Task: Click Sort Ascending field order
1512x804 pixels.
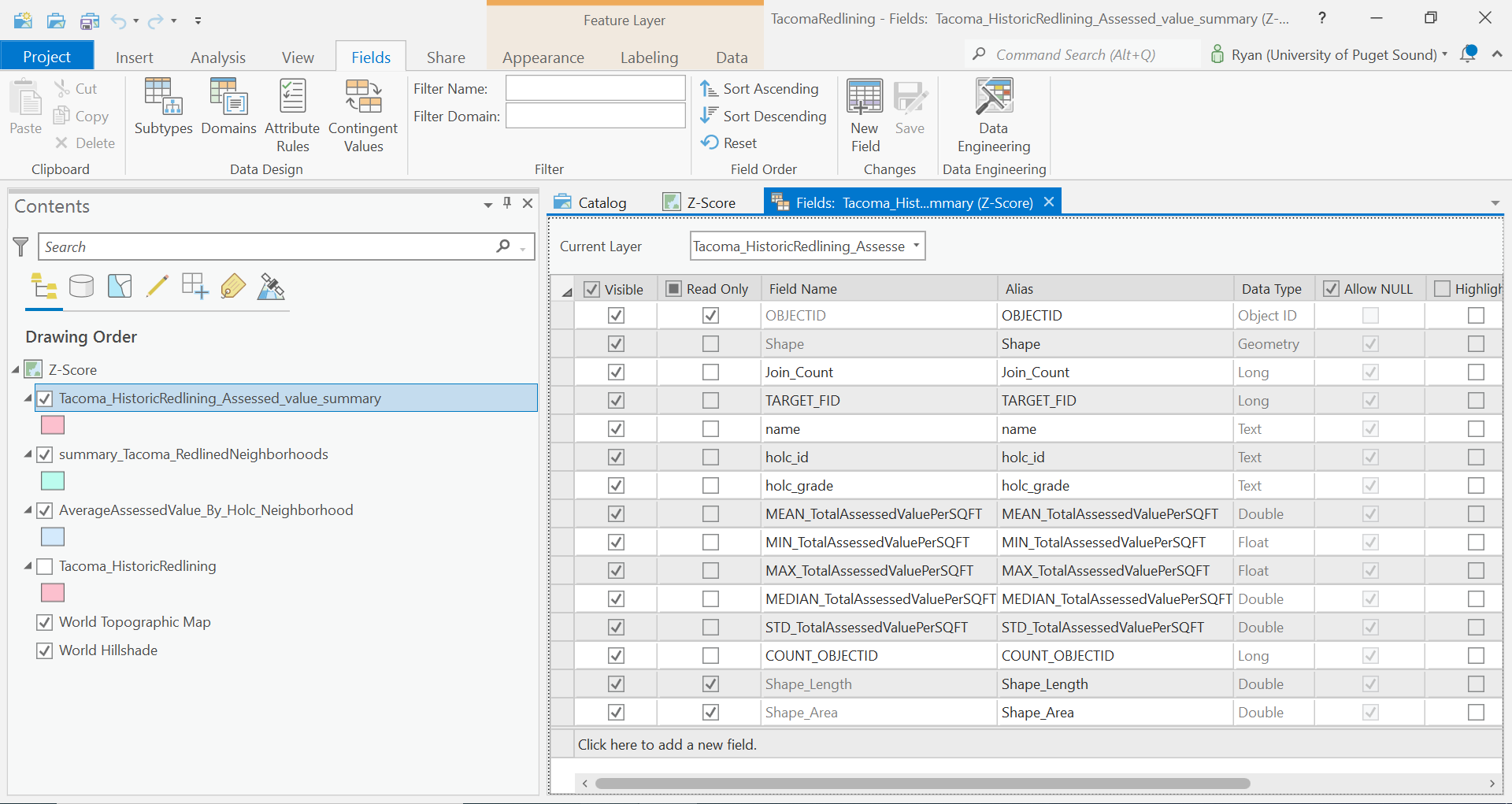Action: pyautogui.click(x=760, y=89)
